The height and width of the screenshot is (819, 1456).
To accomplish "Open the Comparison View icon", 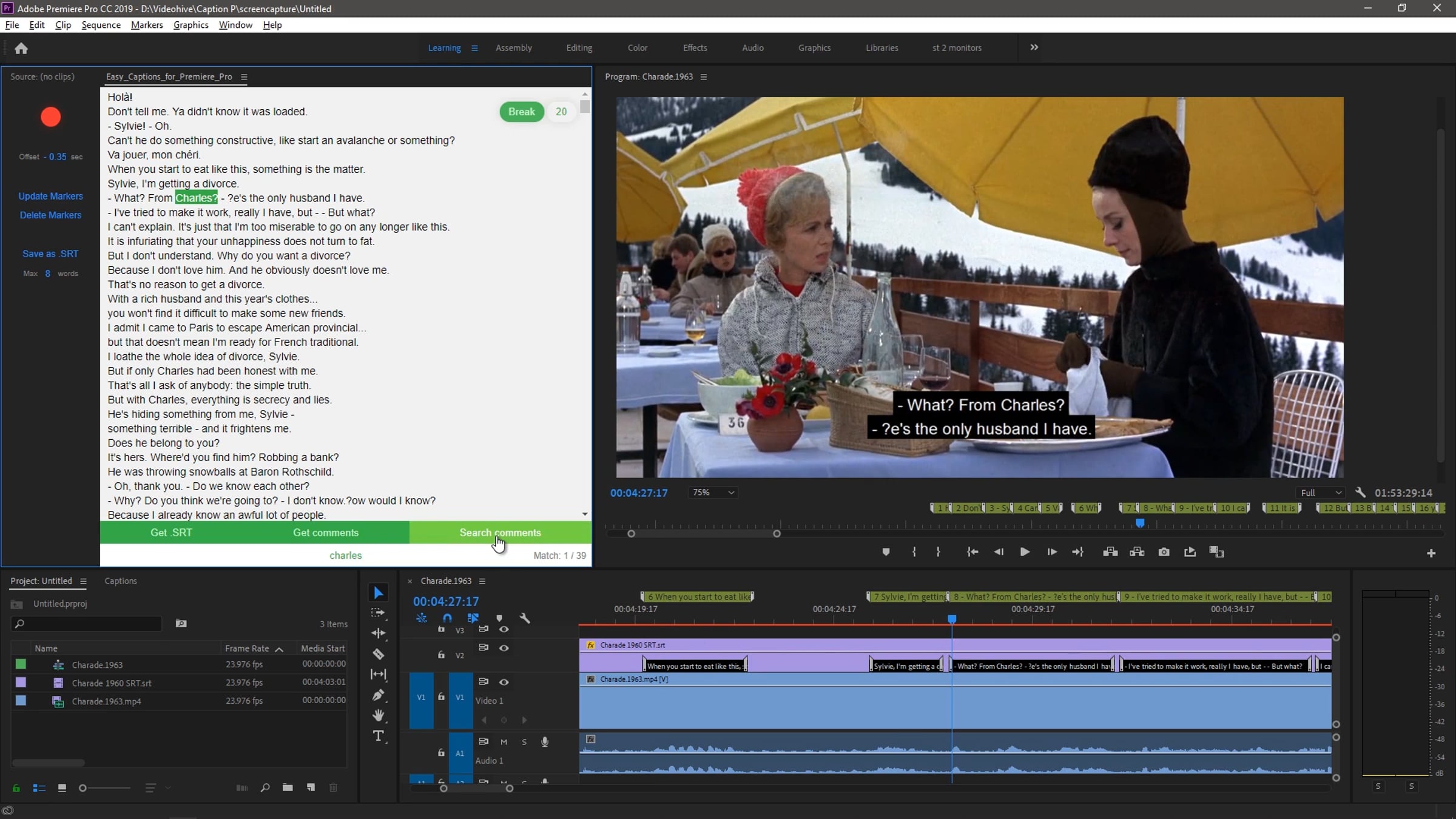I will (x=1216, y=552).
